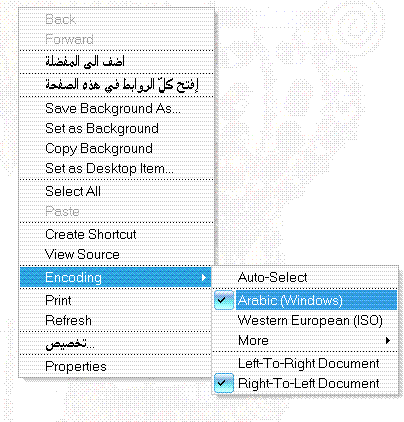Choose Western European (ISO) encoding

point(305,321)
